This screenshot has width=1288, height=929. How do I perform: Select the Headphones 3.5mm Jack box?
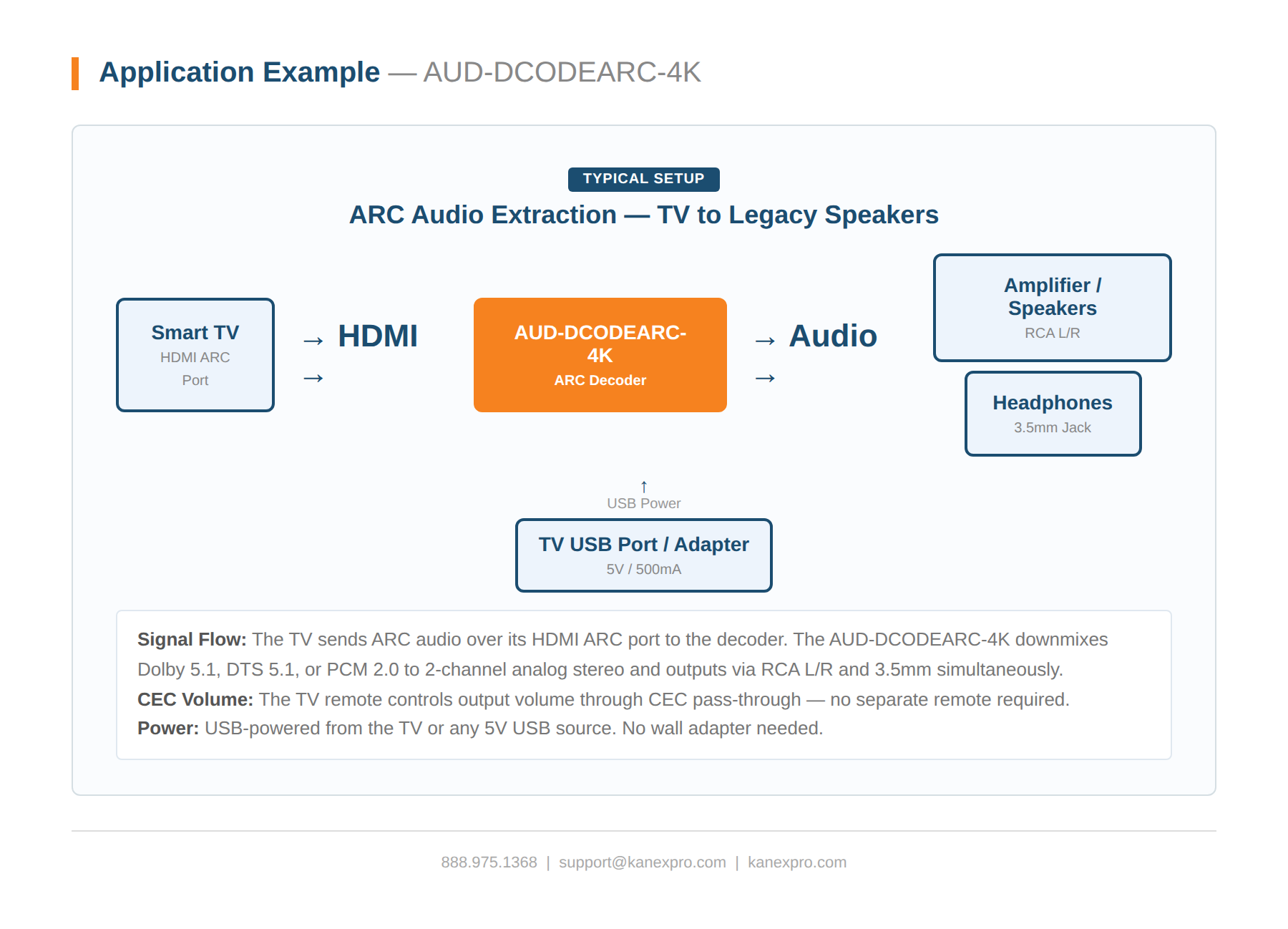coord(1053,414)
